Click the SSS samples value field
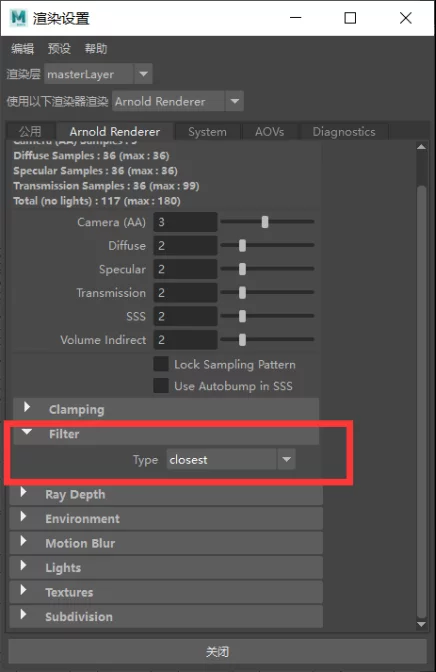Screen dimensions: 436x672 (x=185, y=316)
